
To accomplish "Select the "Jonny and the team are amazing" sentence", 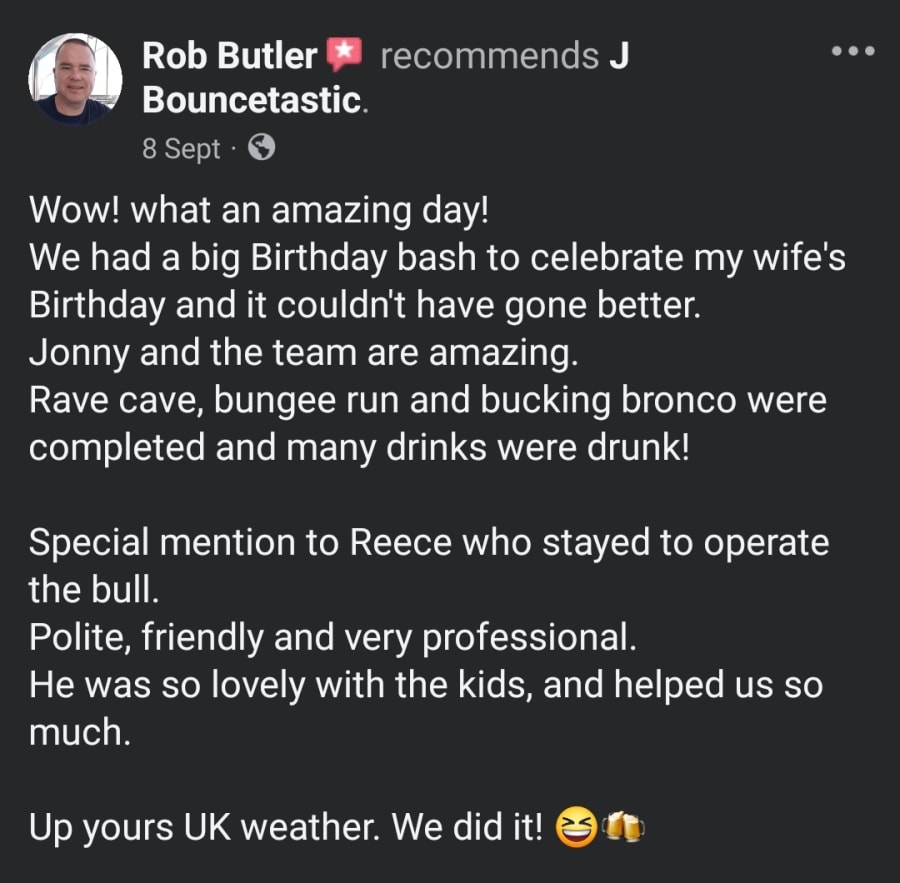I will tap(301, 352).
